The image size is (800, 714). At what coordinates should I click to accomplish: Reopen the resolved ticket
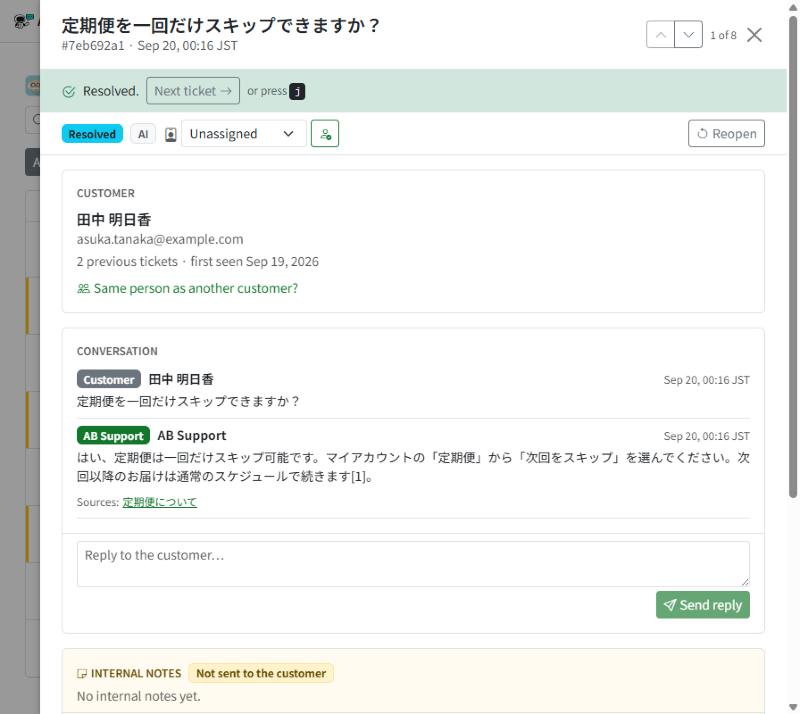click(726, 134)
